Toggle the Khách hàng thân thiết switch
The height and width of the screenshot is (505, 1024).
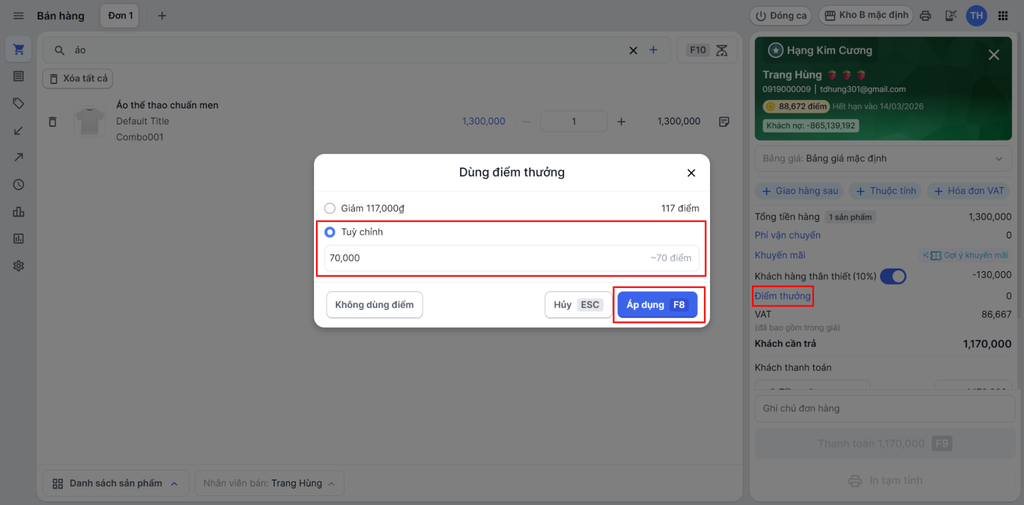893,276
